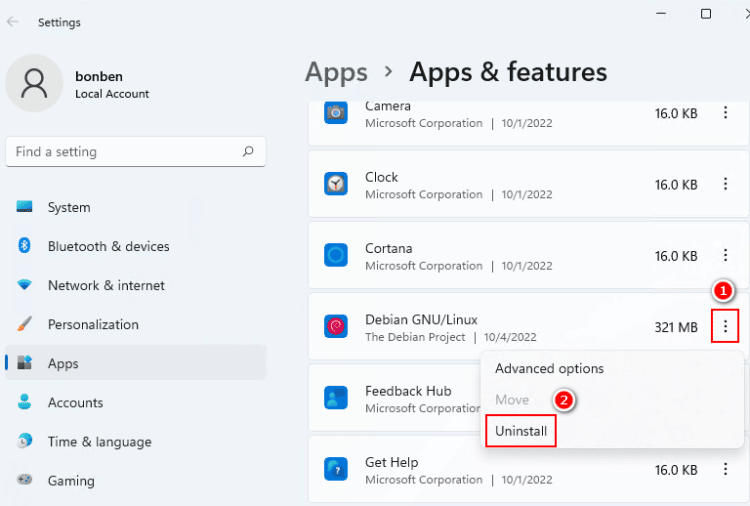Open more options for Clock

coord(726,184)
